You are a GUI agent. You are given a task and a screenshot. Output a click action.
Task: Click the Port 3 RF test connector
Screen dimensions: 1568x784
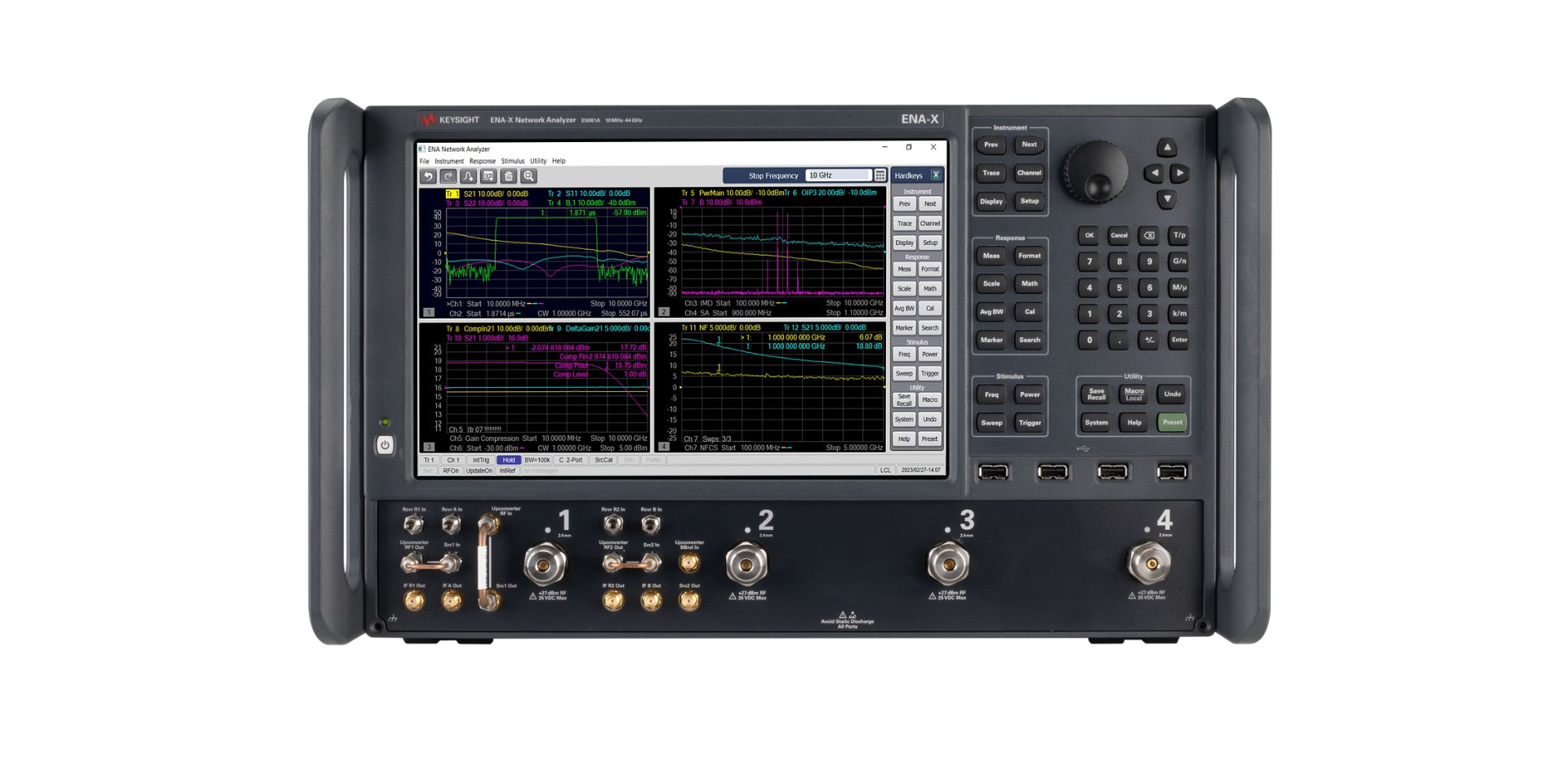tap(948, 563)
